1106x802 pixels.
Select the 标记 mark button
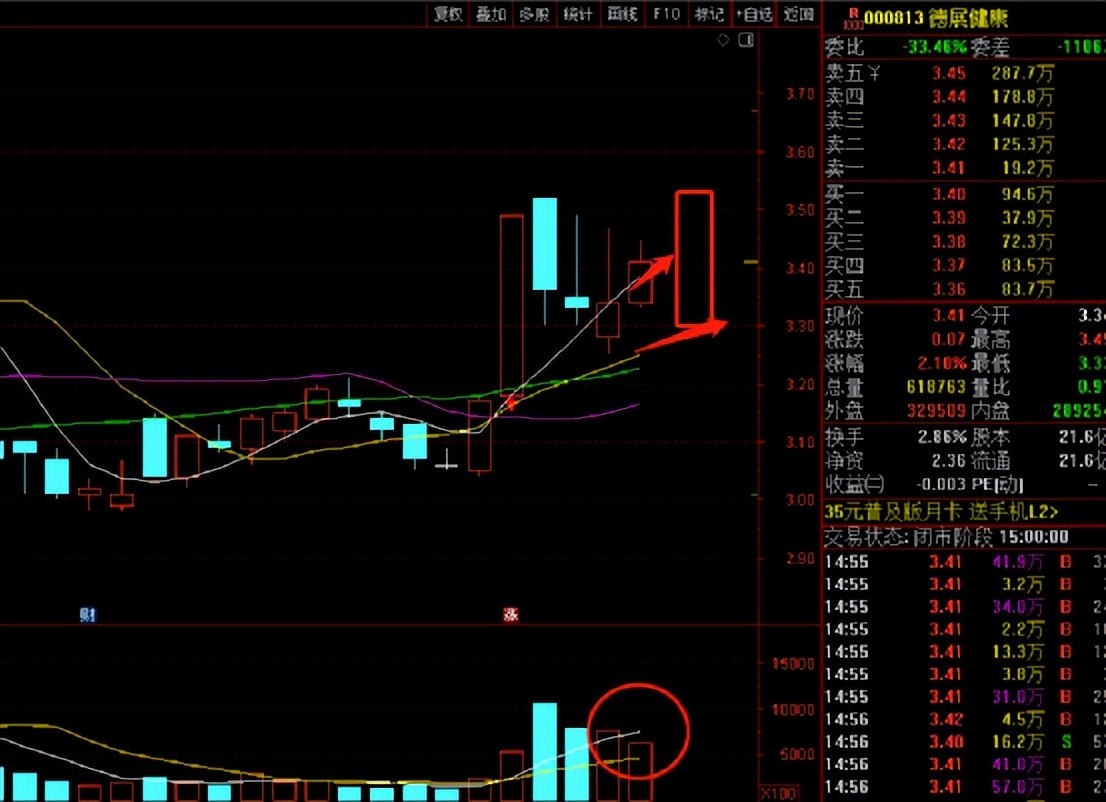tap(709, 14)
